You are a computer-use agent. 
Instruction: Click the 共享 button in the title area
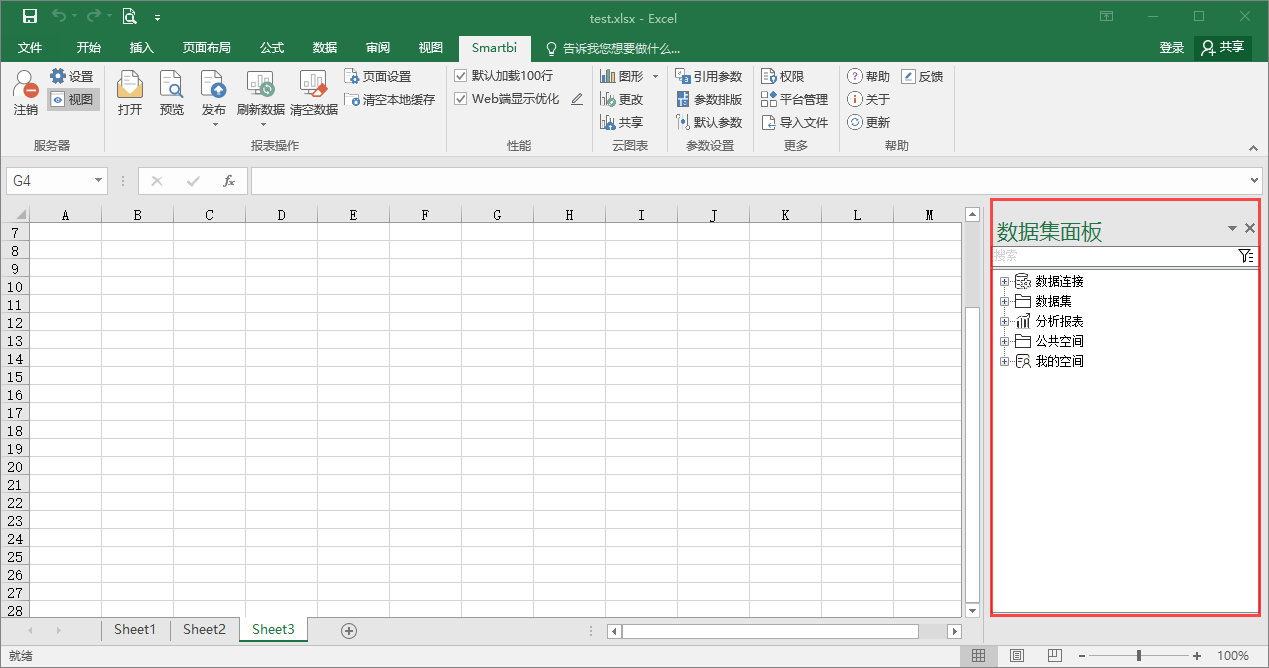pos(1223,48)
